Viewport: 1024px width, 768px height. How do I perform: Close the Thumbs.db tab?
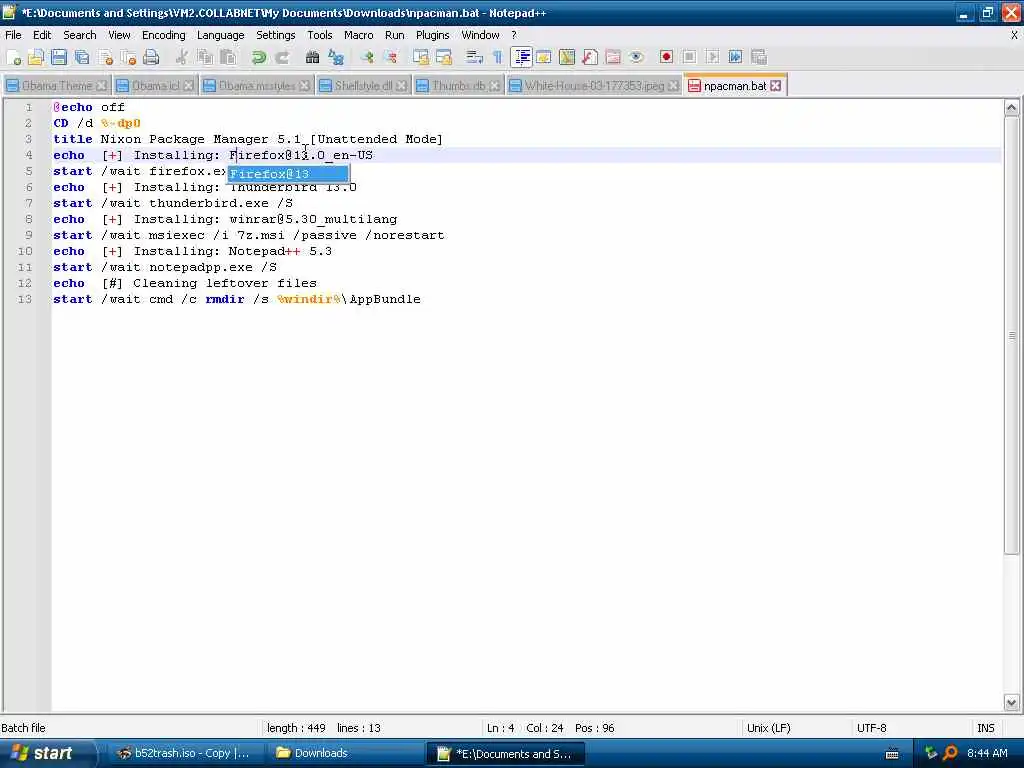494,86
